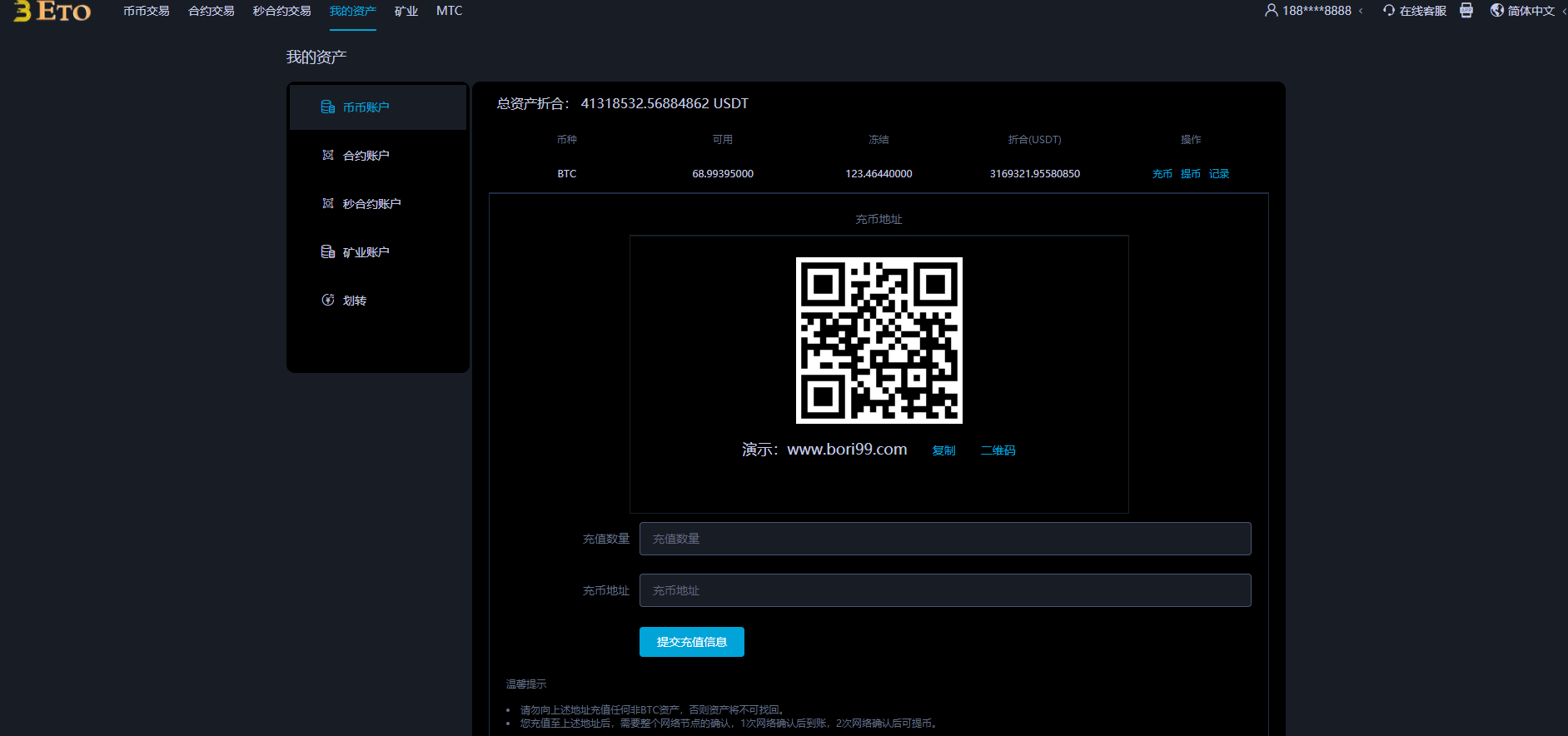Open 在线客服 link
This screenshot has height=736, width=1568.
click(1423, 11)
